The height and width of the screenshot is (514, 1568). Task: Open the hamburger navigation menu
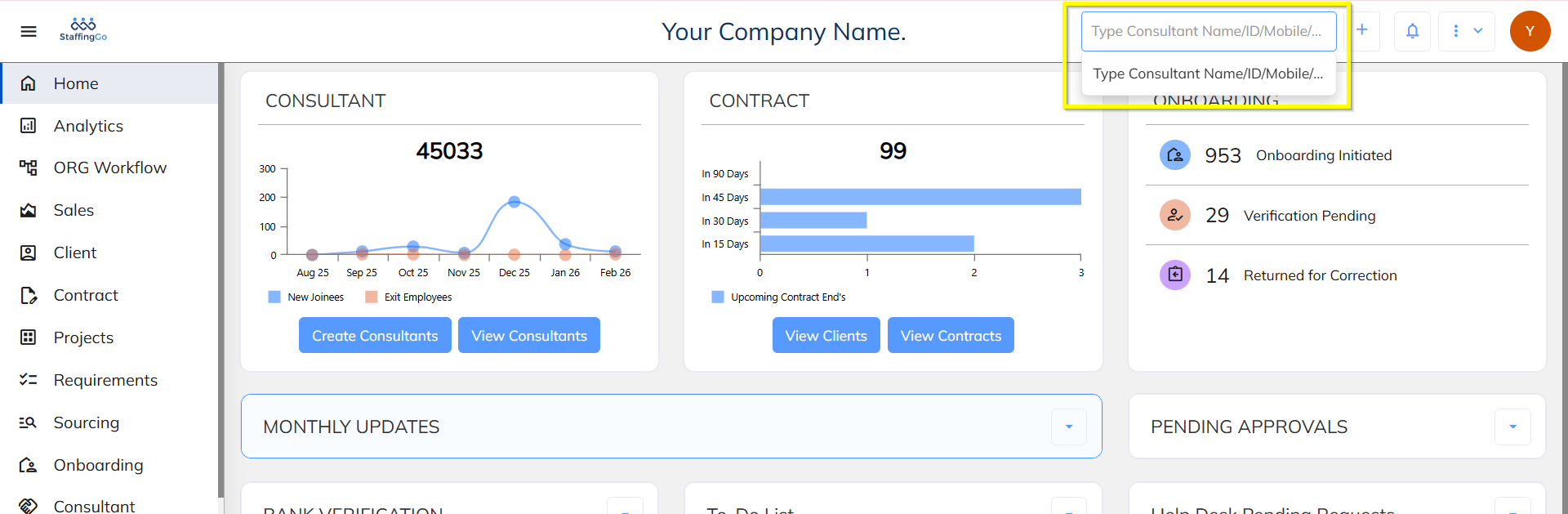point(29,31)
